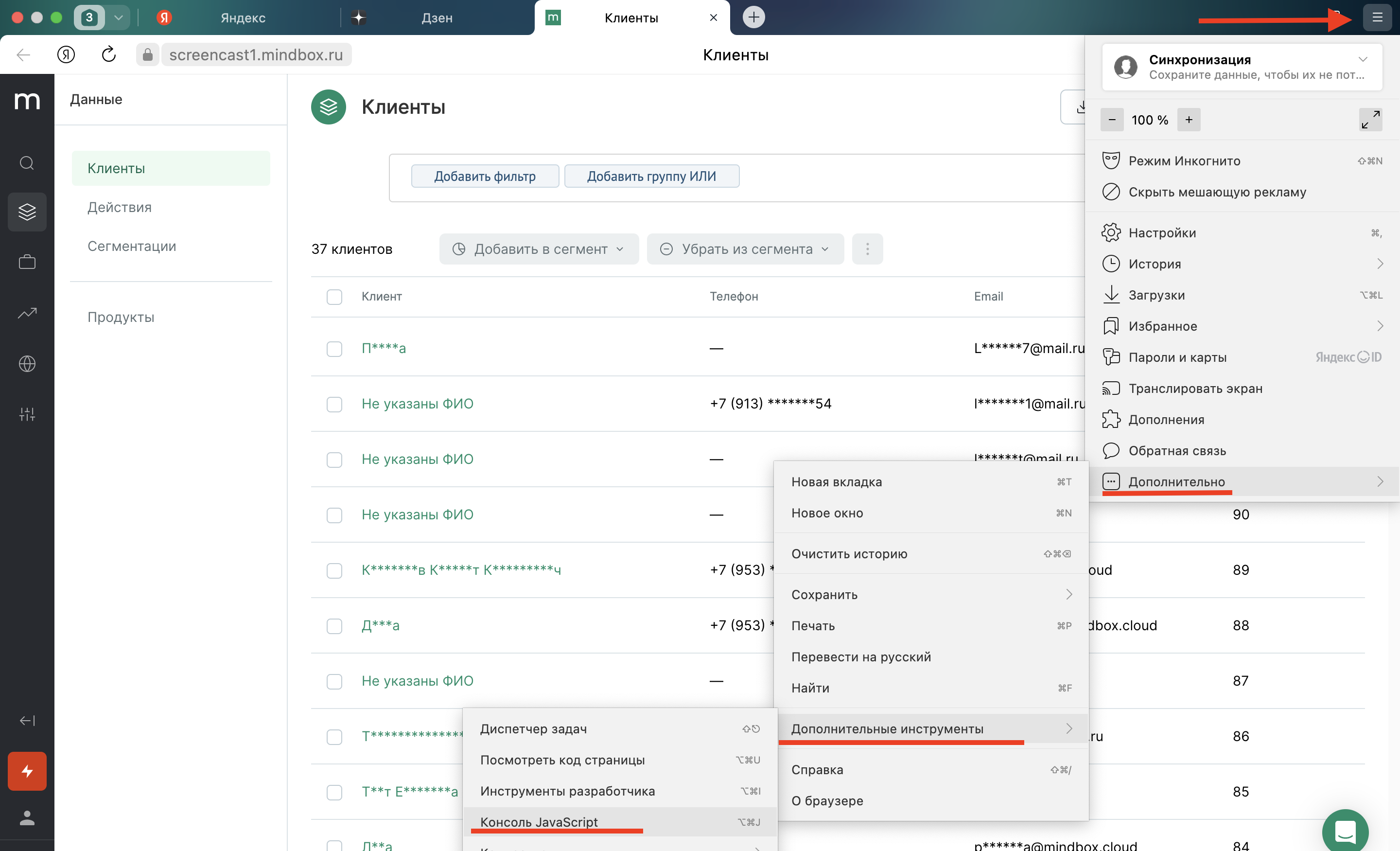Open the Yandex browser hamburger menu
This screenshot has width=1400, height=851.
click(1377, 17)
